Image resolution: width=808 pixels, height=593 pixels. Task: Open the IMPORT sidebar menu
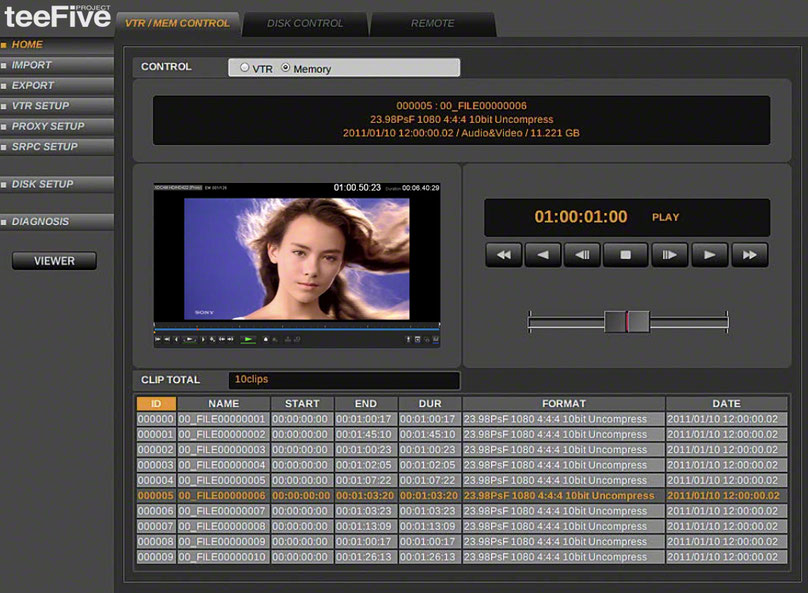32,65
